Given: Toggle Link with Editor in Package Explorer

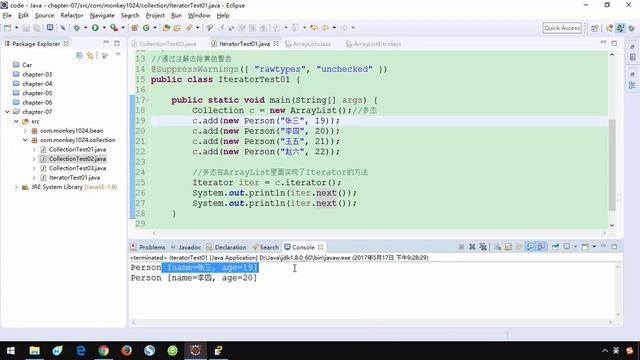Looking at the screenshot, I should click(x=90, y=56).
